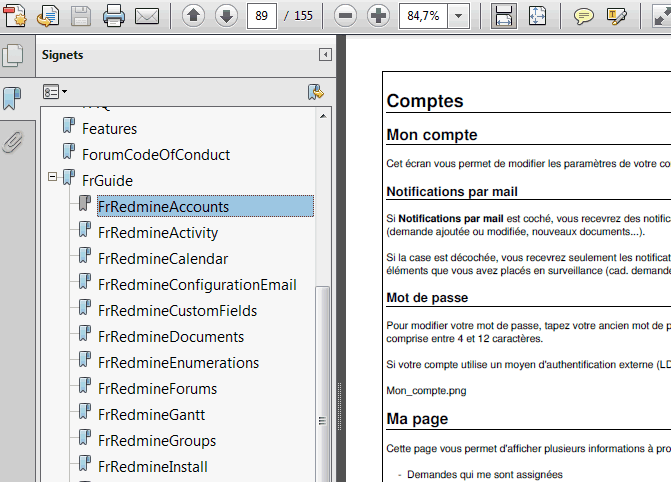This screenshot has width=671, height=482.
Task: Click the navigation pane splitter handle
Action: pyautogui.click(x=340, y=406)
